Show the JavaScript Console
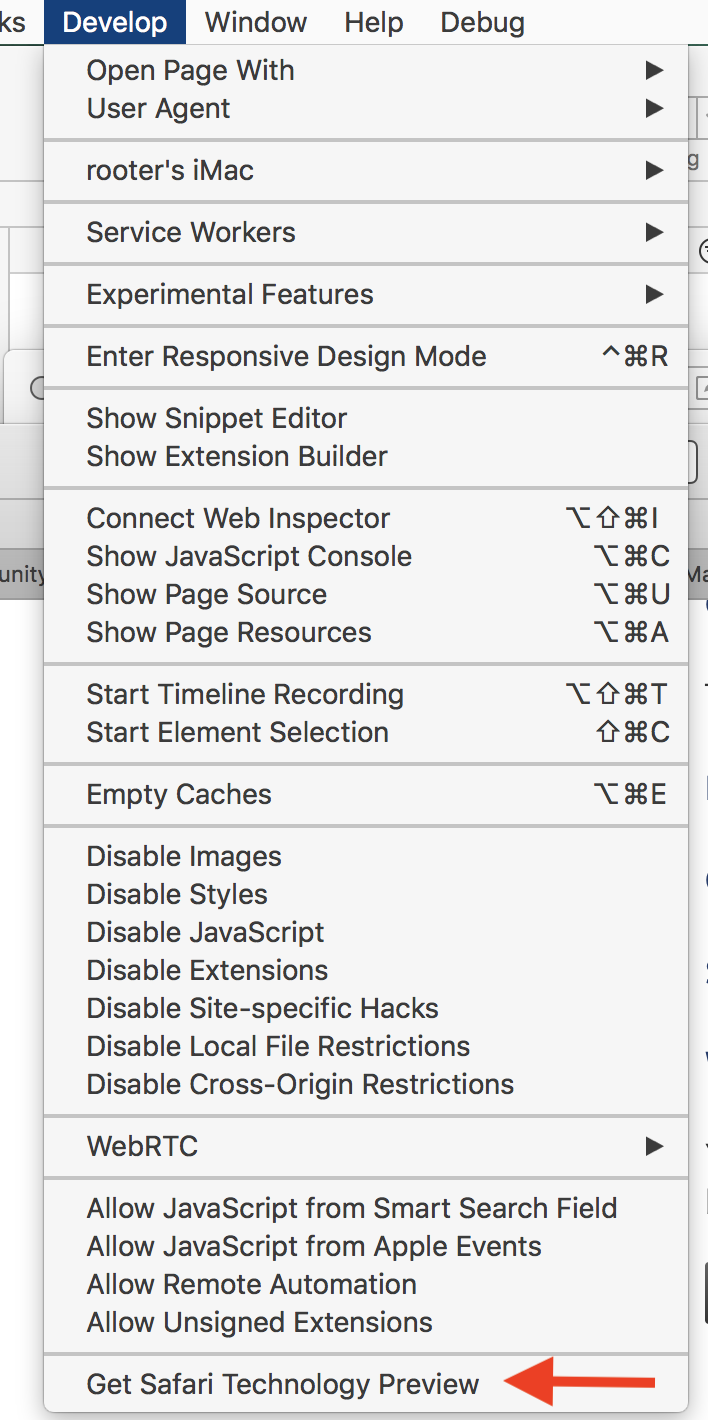708x1420 pixels. coord(249,557)
